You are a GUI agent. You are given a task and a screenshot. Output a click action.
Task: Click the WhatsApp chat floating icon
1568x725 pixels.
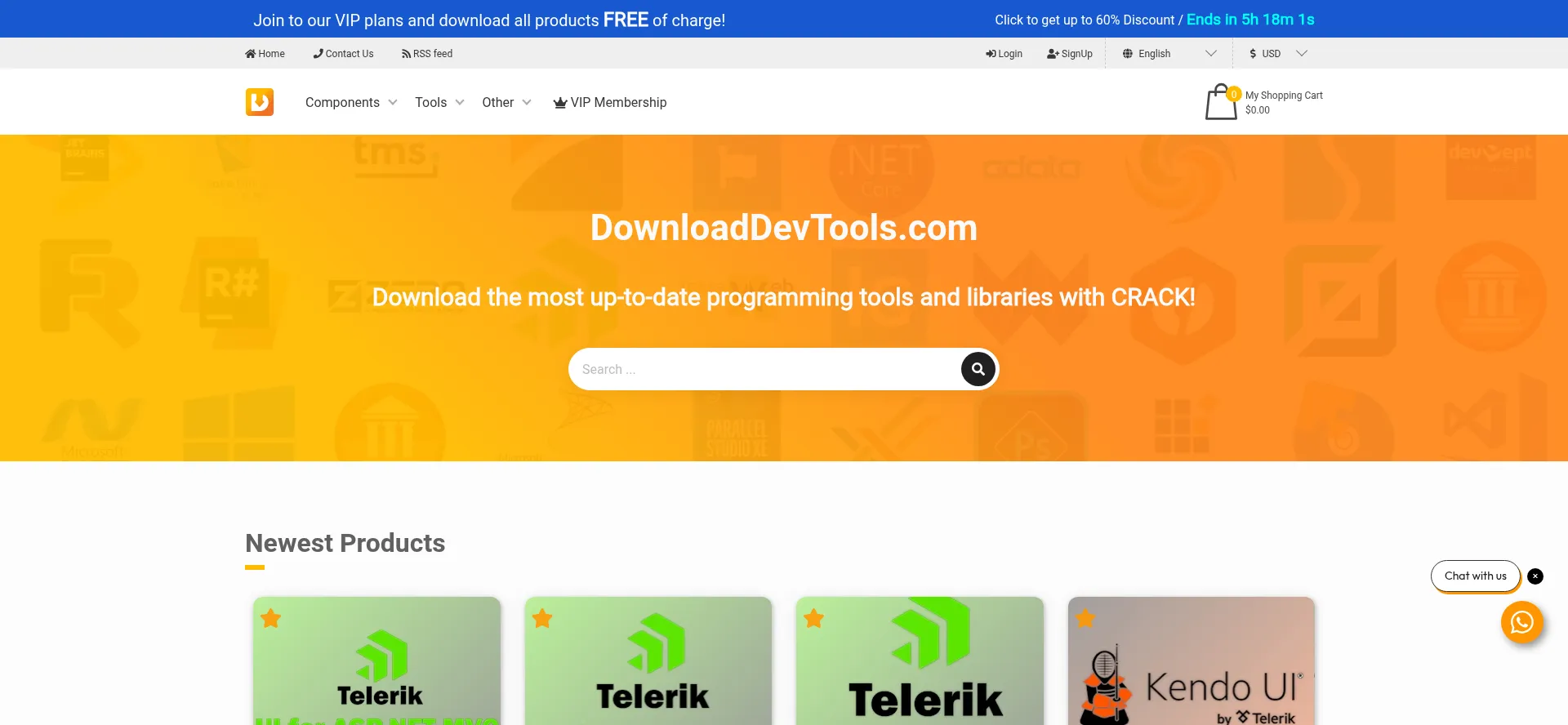coord(1521,623)
